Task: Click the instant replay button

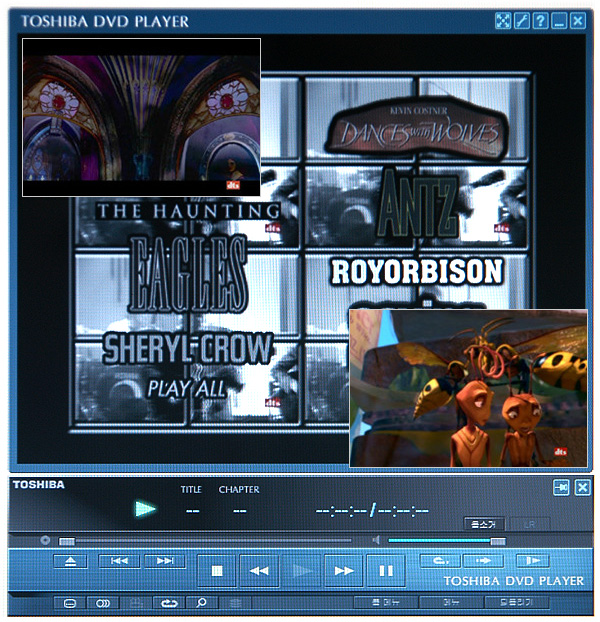Action: (x=440, y=561)
